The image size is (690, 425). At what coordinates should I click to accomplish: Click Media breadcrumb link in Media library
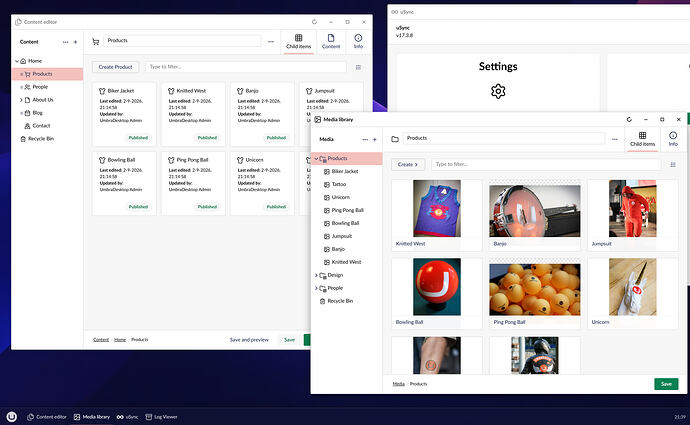click(398, 384)
